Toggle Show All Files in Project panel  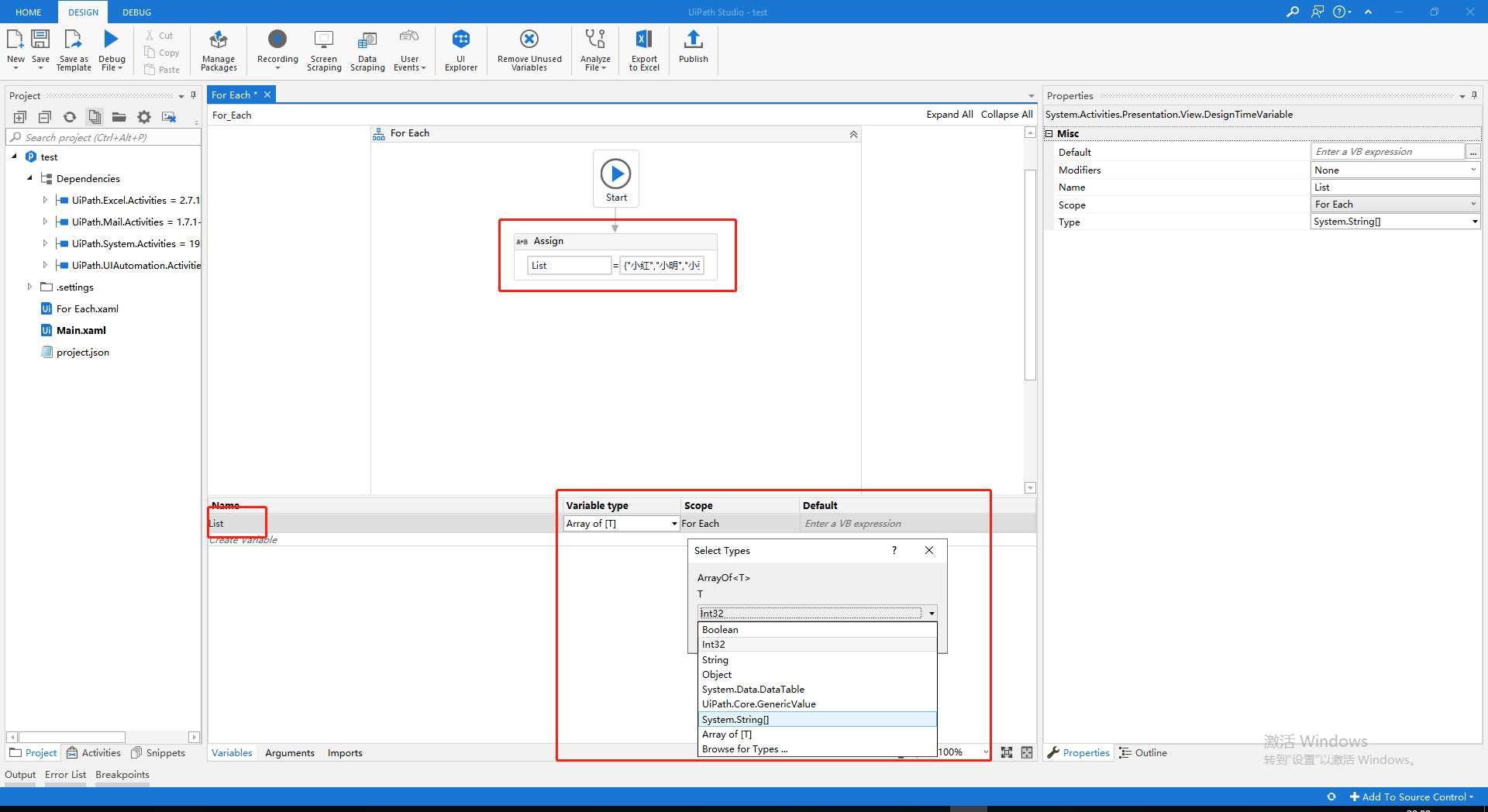(95, 117)
